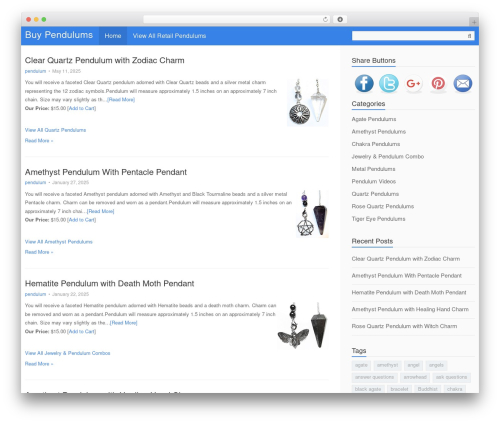Open Chakra Pendulums category
Screen dimensions: 500x423
click(x=376, y=144)
